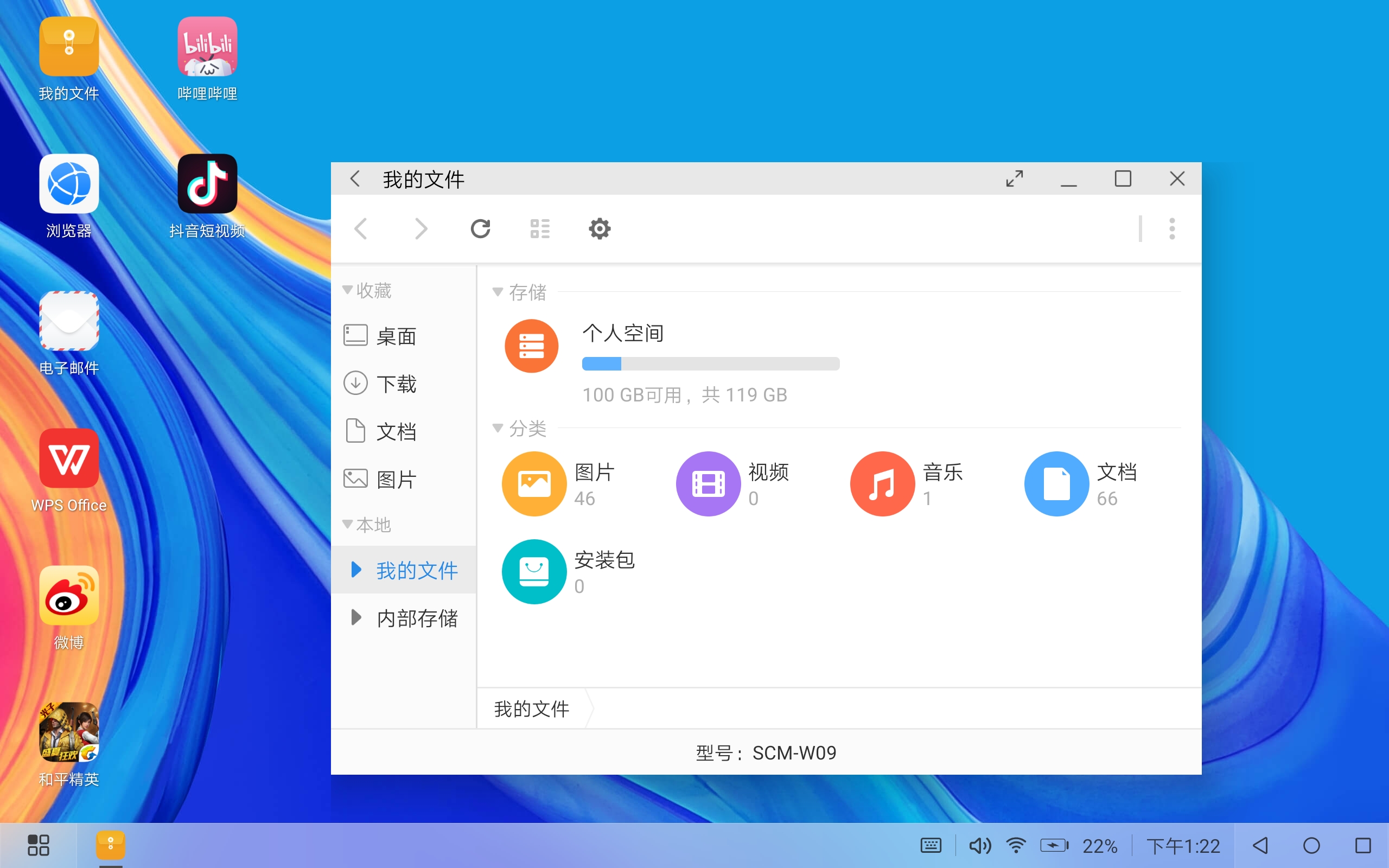Collapse the 收藏 favorites section
This screenshot has height=868, width=1389.
click(x=347, y=290)
